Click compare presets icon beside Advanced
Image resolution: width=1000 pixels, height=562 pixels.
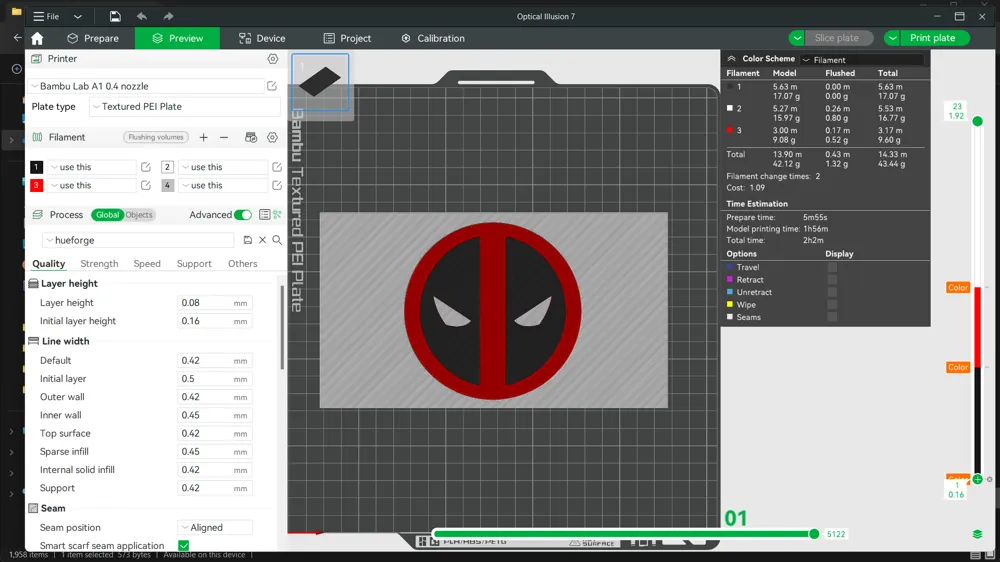pyautogui.click(x=277, y=215)
